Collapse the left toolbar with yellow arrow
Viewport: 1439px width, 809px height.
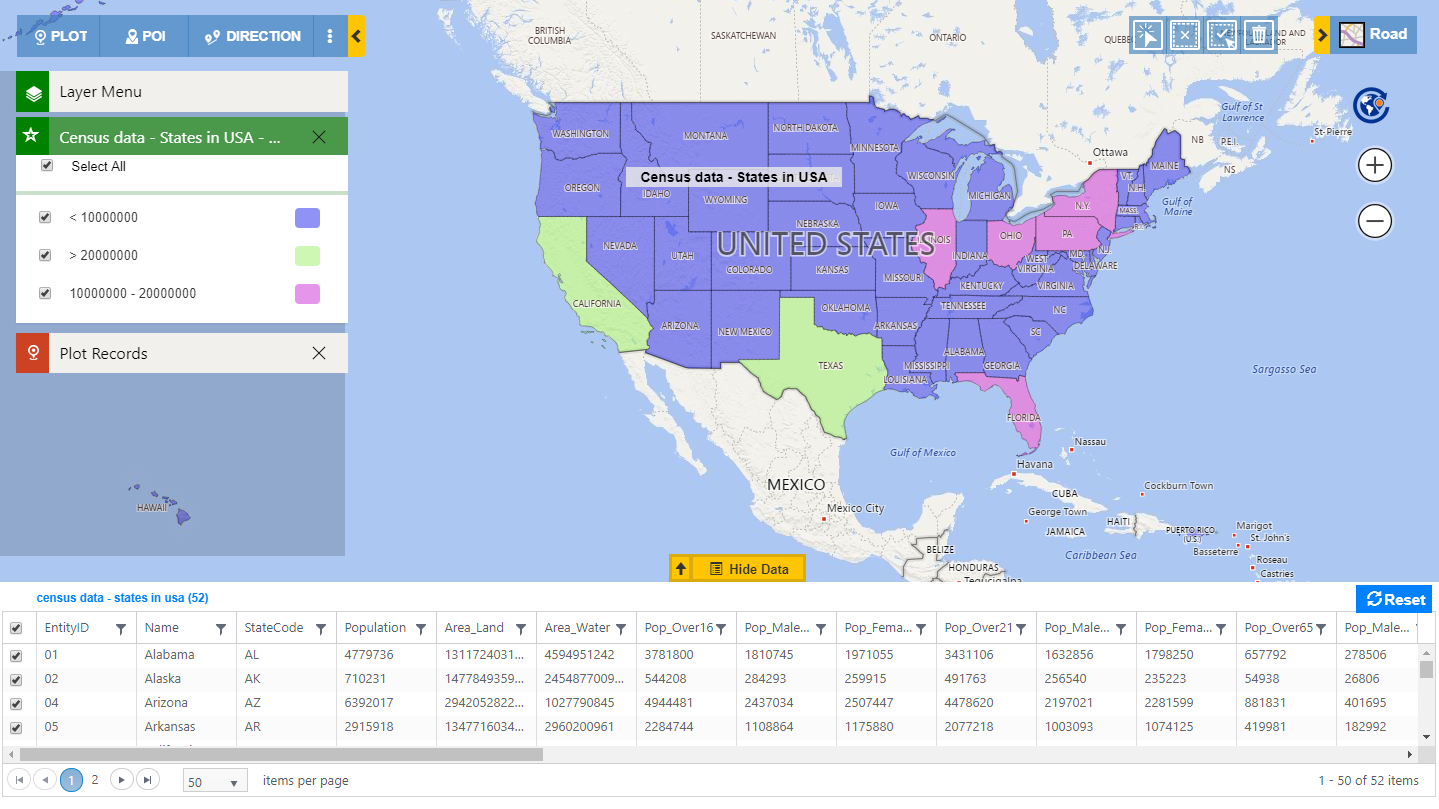click(x=357, y=36)
